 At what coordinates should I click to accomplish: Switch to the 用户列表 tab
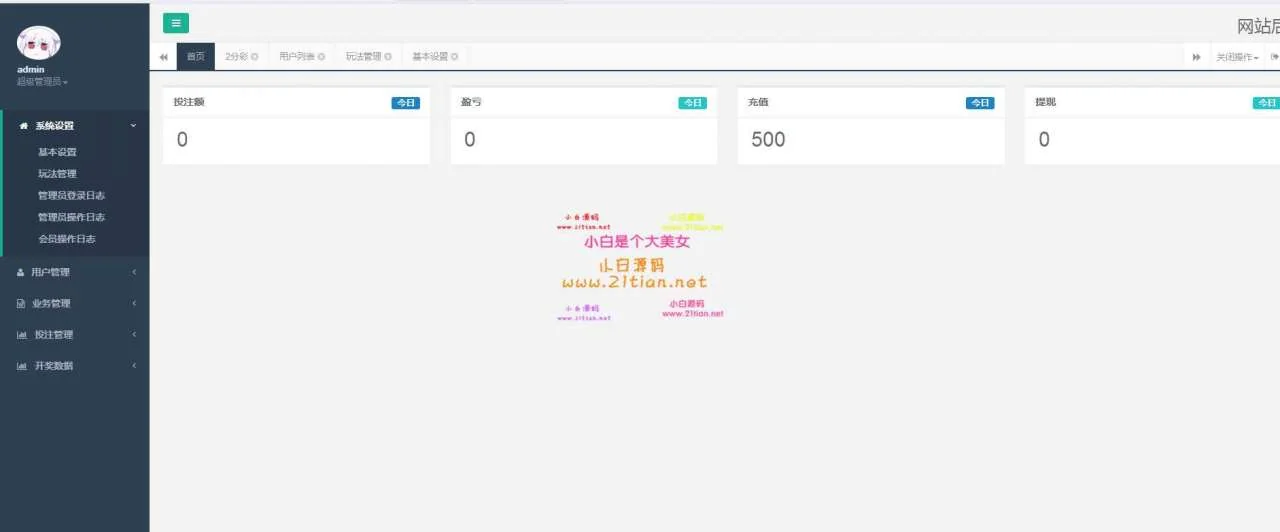click(296, 57)
